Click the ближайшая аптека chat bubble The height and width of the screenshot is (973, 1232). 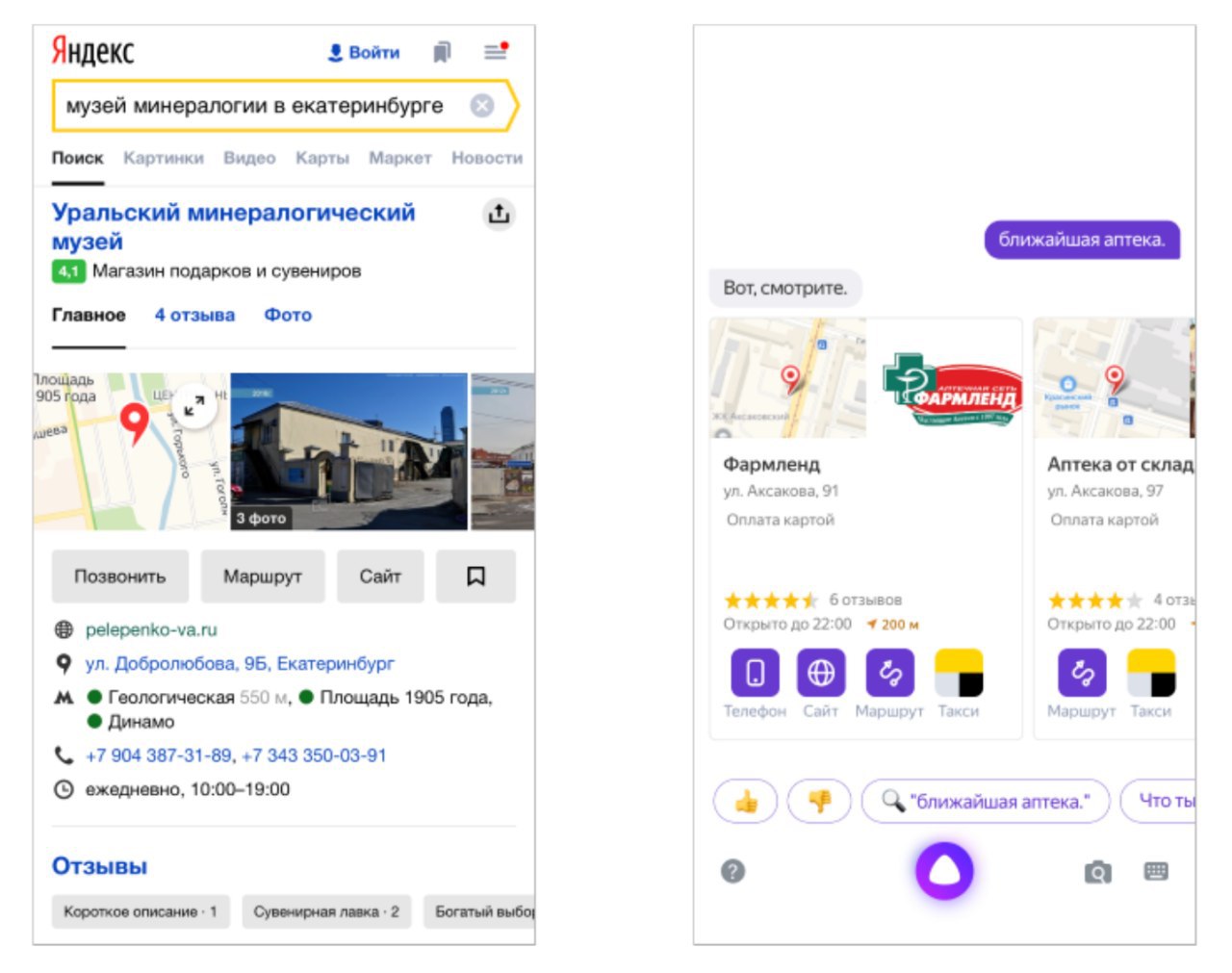1082,240
